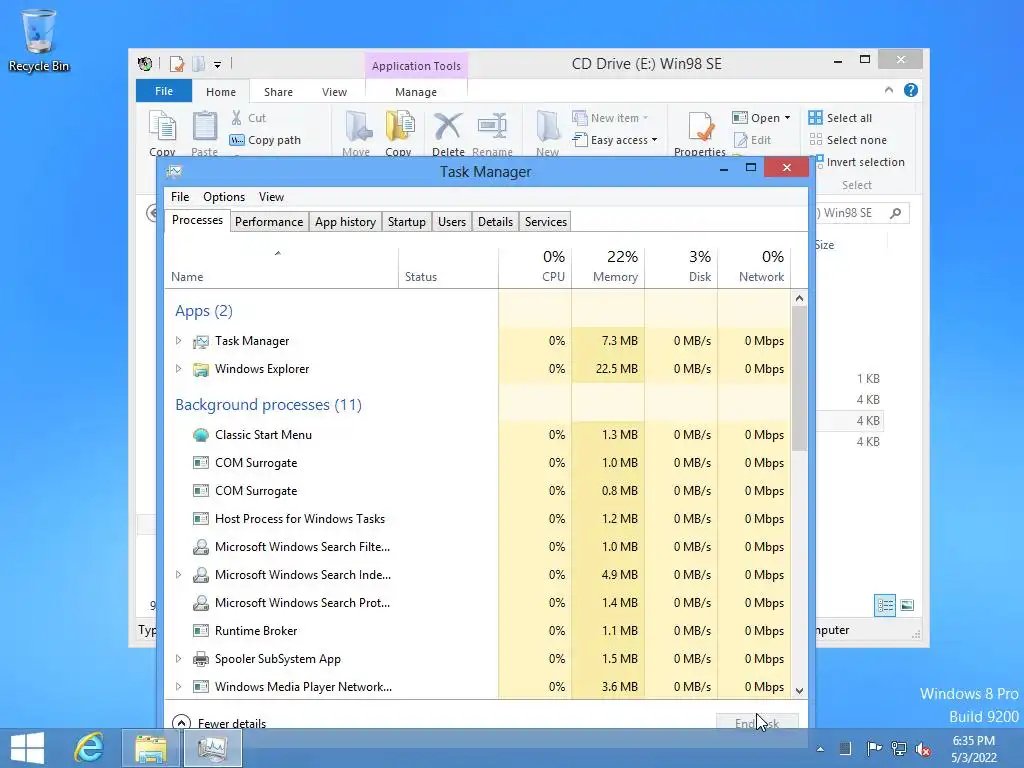Open the Users tab
The image size is (1024, 768).
[x=452, y=221]
